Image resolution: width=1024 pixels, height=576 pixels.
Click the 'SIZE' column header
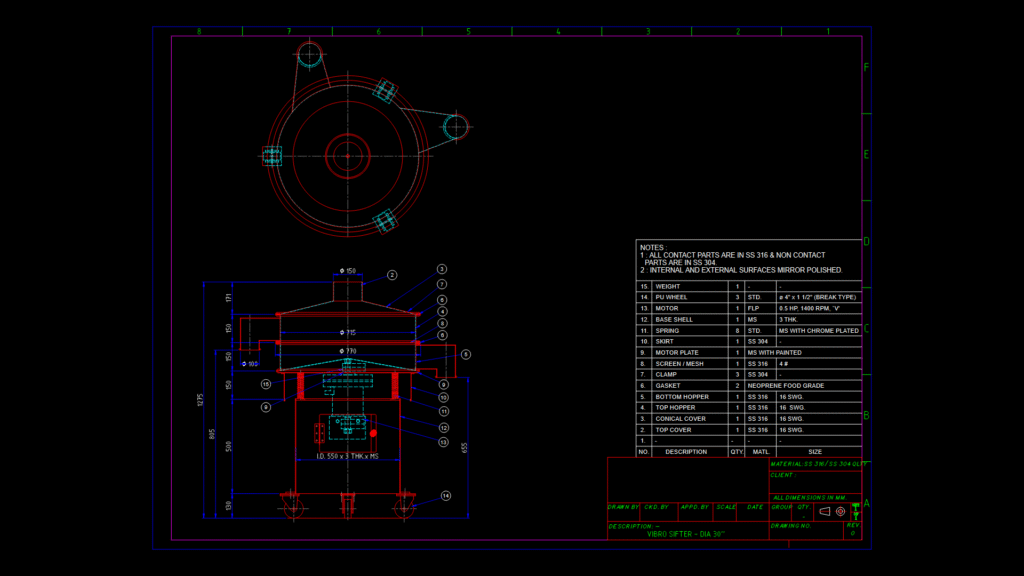pos(815,452)
